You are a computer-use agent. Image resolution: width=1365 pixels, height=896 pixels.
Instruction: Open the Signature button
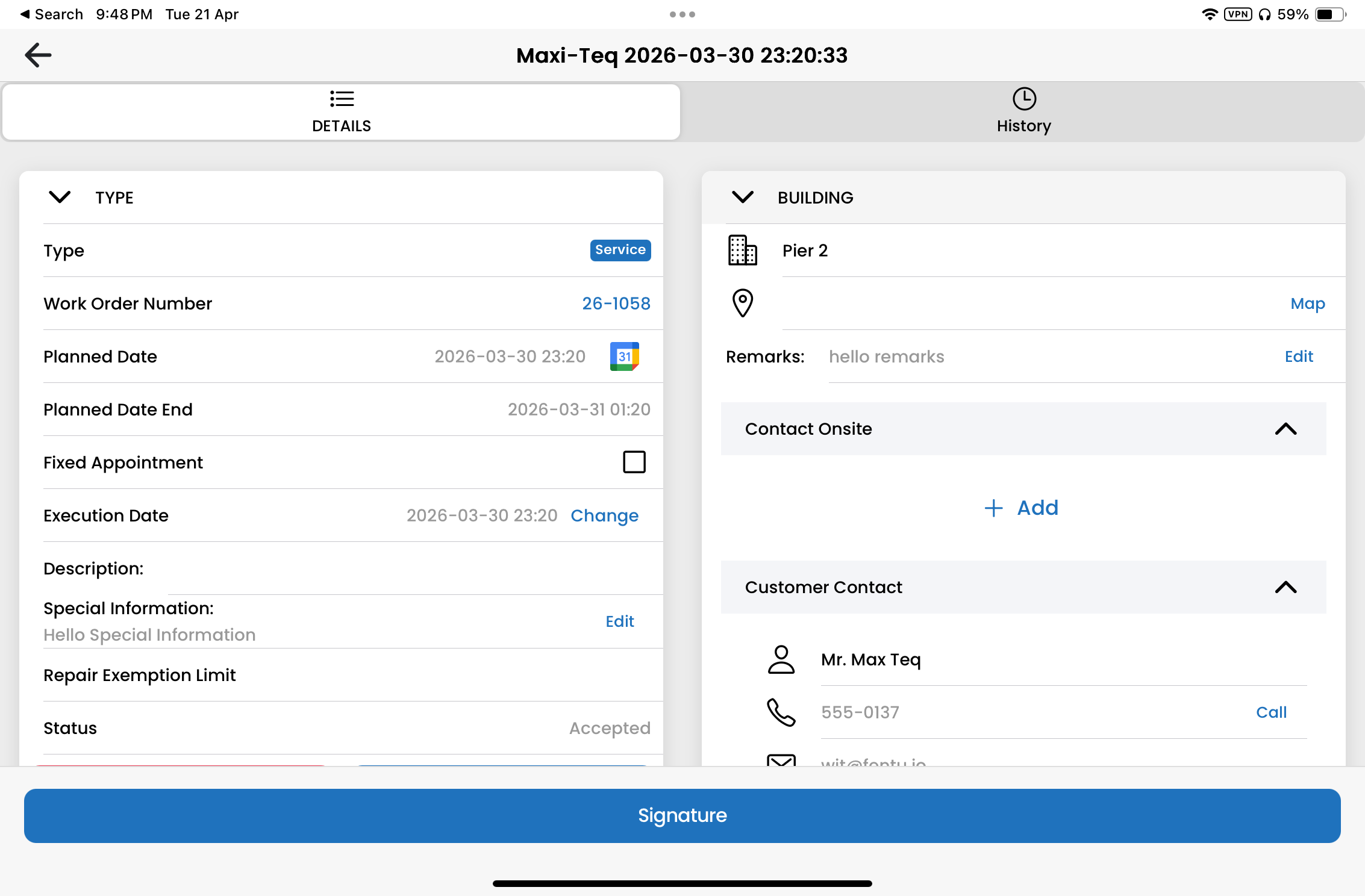[x=682, y=815]
